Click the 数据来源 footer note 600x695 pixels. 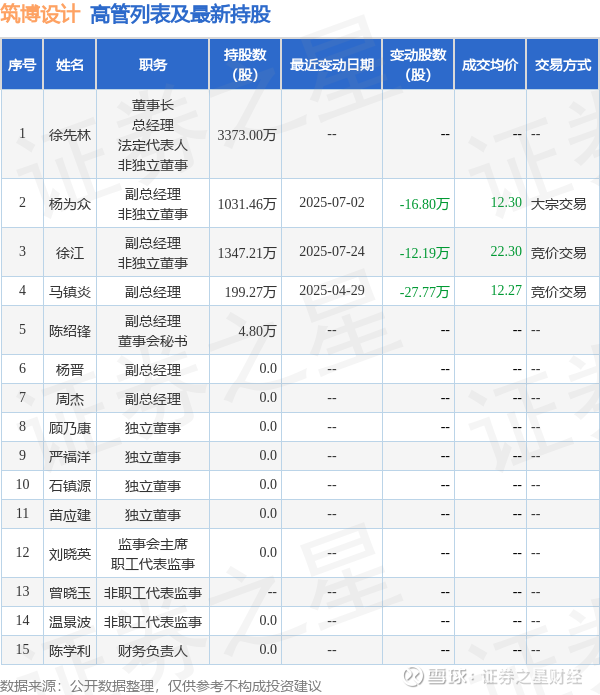(160, 686)
